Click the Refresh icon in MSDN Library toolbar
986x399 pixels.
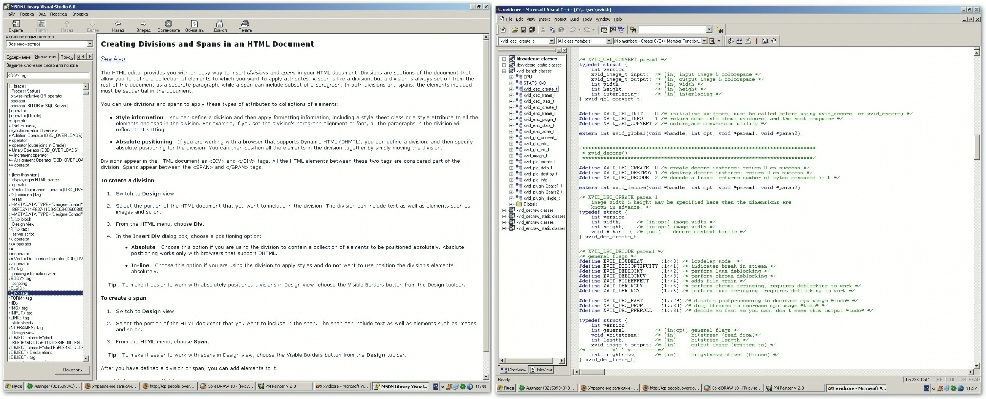tap(194, 25)
